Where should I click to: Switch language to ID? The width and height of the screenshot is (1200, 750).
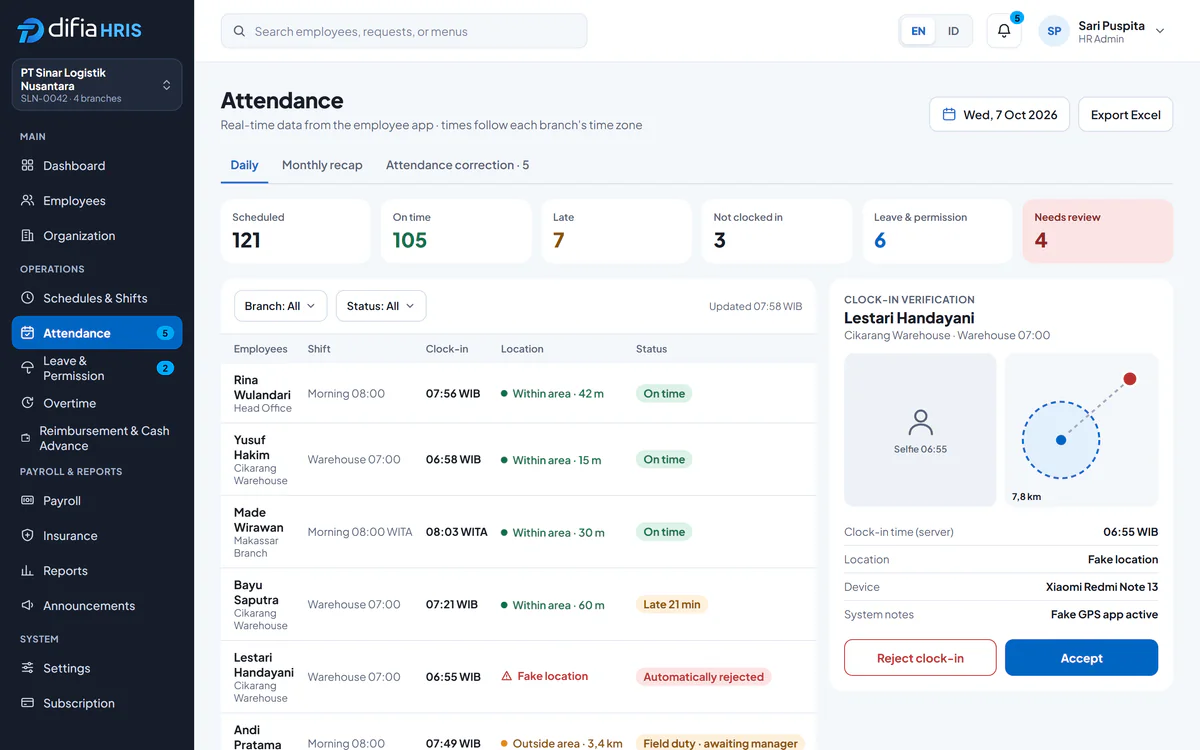click(953, 31)
